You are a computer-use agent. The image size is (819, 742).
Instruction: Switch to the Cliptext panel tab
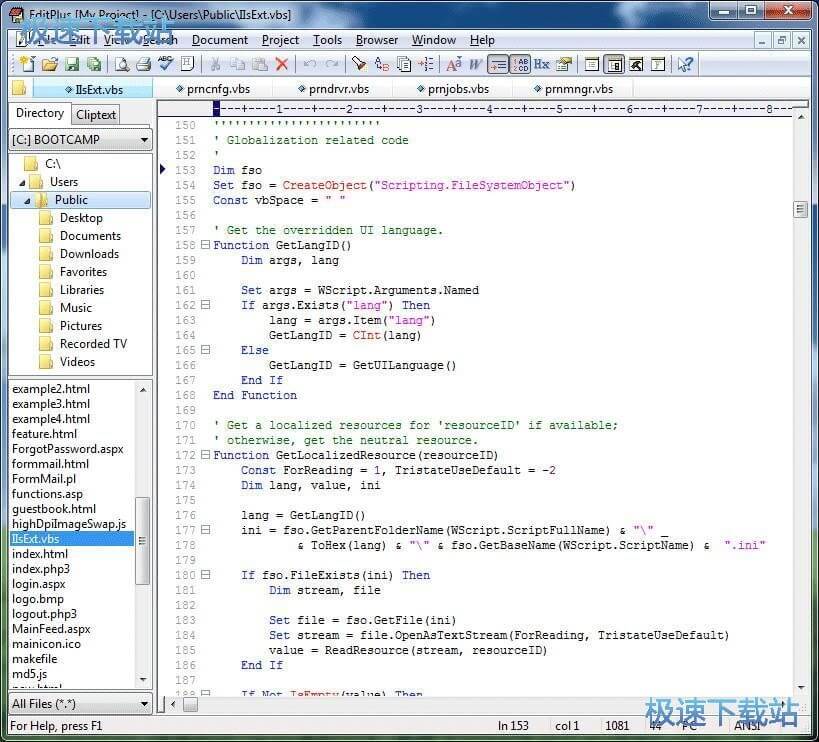click(96, 114)
